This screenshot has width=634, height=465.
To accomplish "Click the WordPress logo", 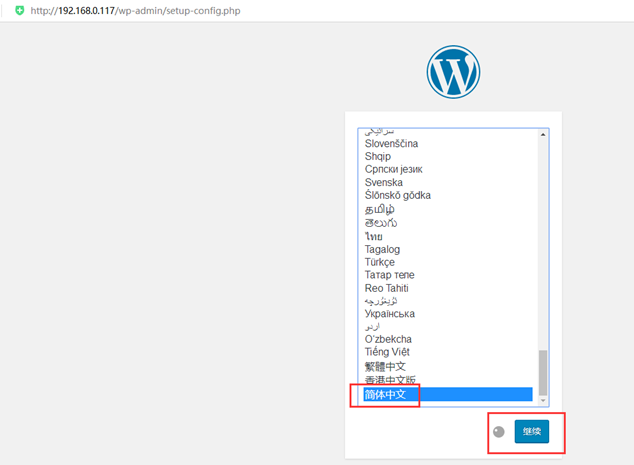I will tap(453, 72).
